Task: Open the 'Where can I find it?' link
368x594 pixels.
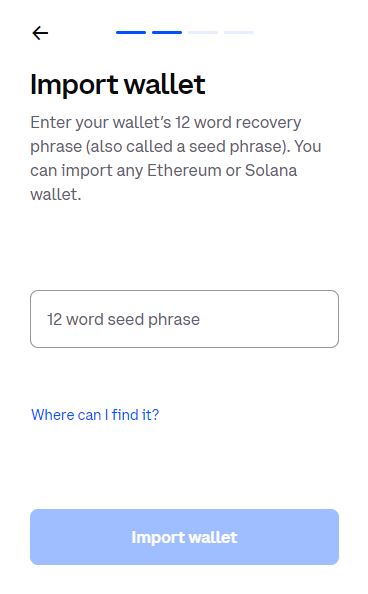Action: point(95,415)
